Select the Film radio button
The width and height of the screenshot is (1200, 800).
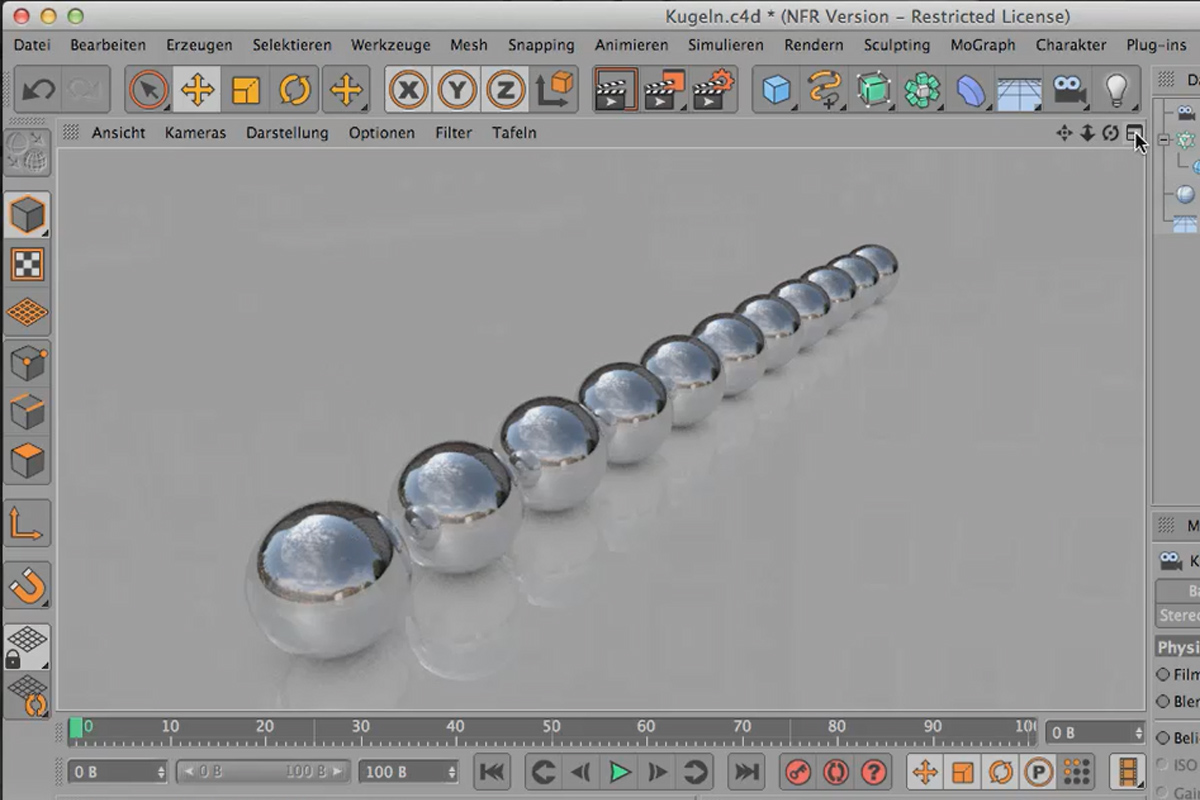pos(1163,674)
